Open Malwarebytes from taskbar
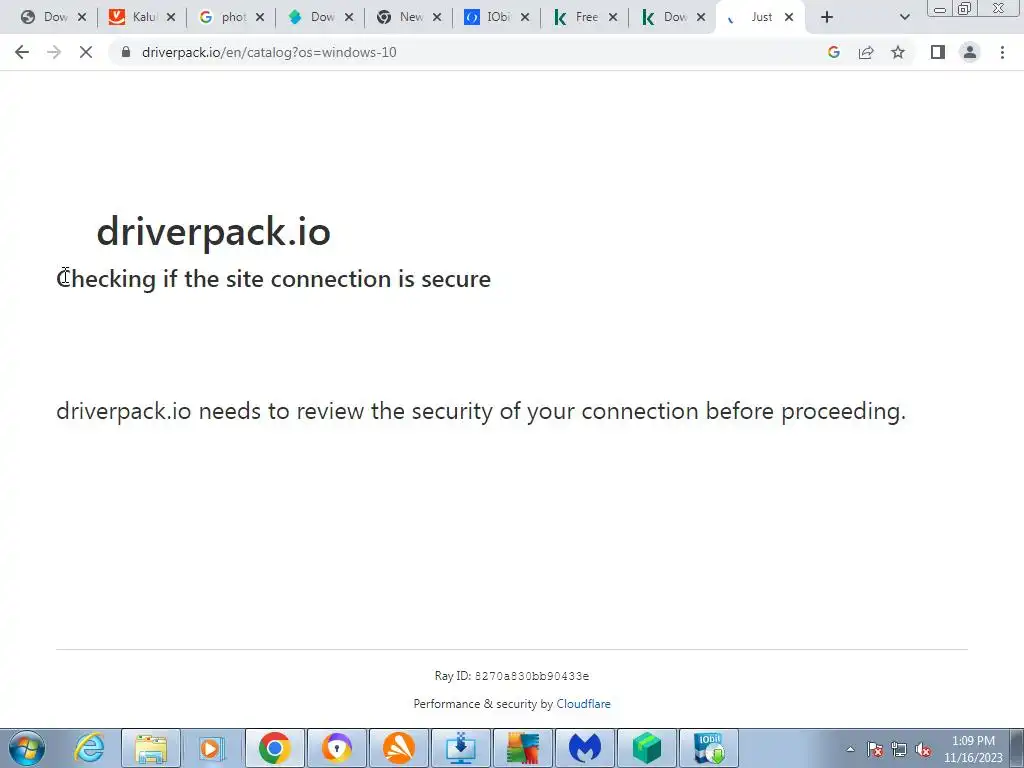 584,748
